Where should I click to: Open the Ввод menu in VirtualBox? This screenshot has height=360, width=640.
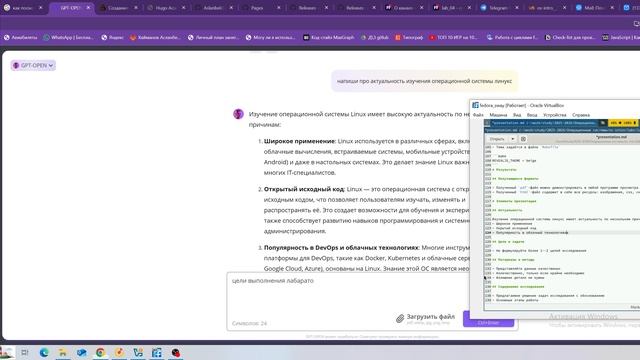(x=532, y=115)
